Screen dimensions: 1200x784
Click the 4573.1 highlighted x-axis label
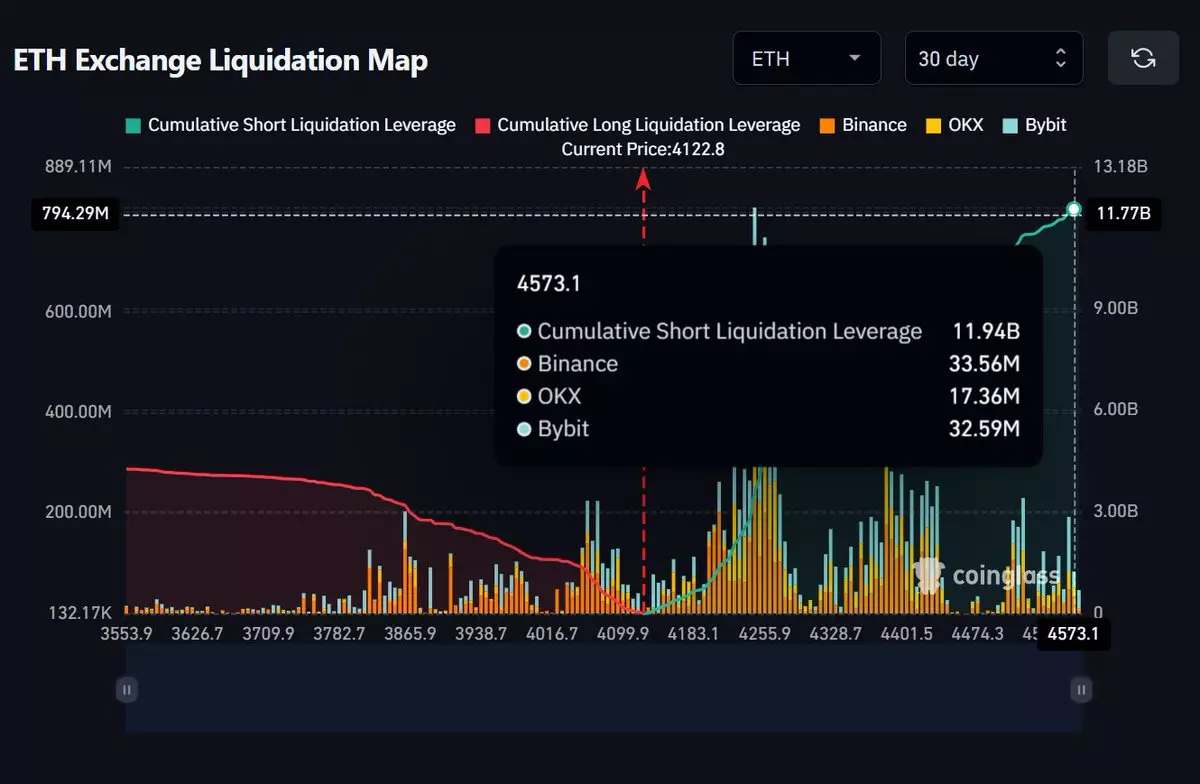click(1073, 634)
